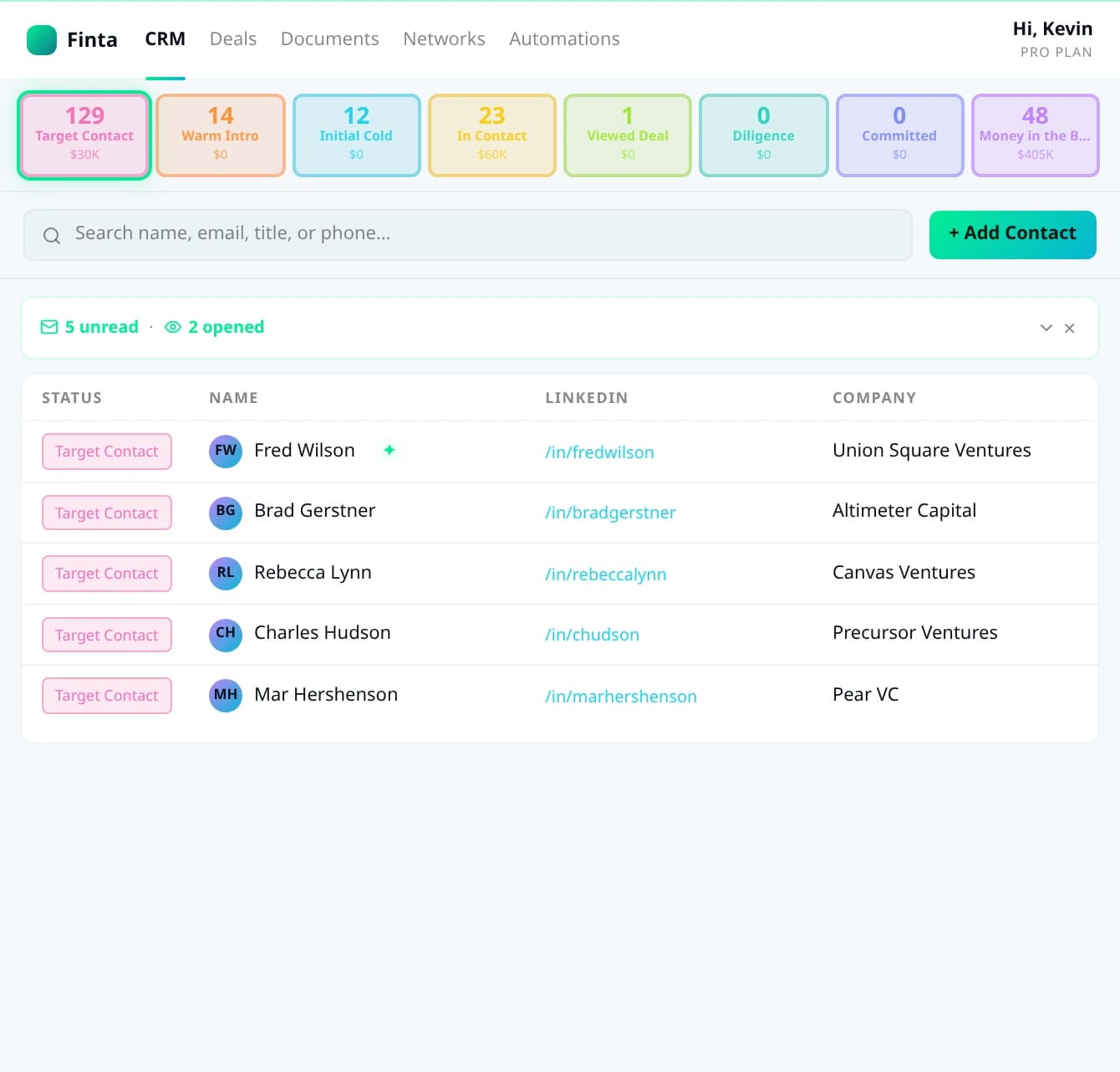Viewport: 1120px width, 1072px height.
Task: Click the Finta brand name
Action: coord(92,40)
